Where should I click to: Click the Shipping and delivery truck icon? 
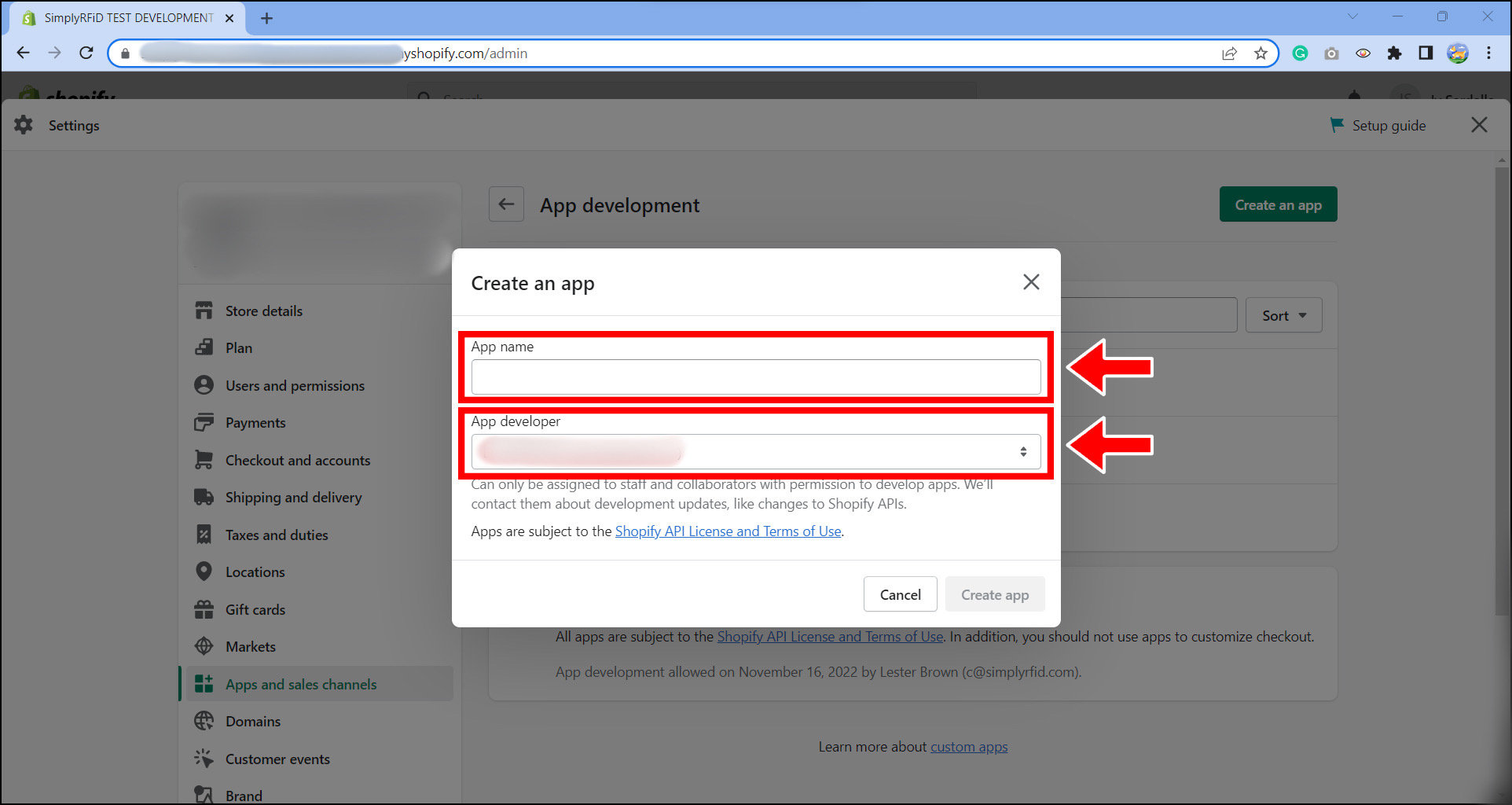click(204, 497)
